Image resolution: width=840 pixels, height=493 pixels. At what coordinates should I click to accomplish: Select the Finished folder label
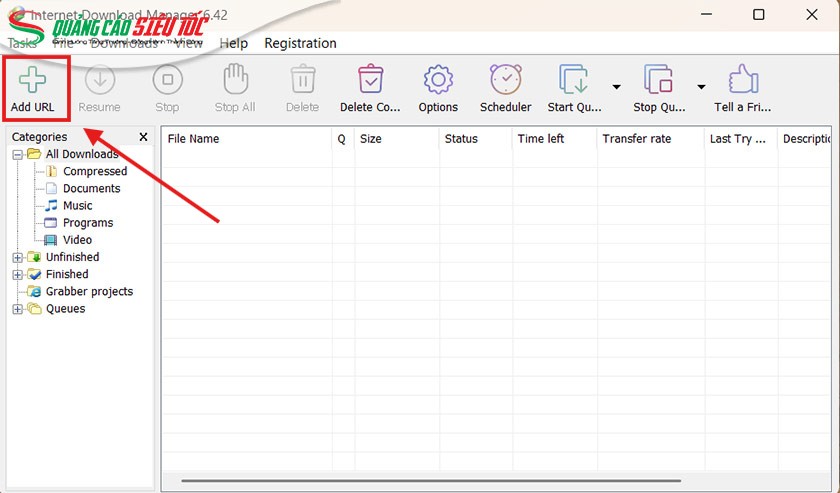tap(67, 274)
